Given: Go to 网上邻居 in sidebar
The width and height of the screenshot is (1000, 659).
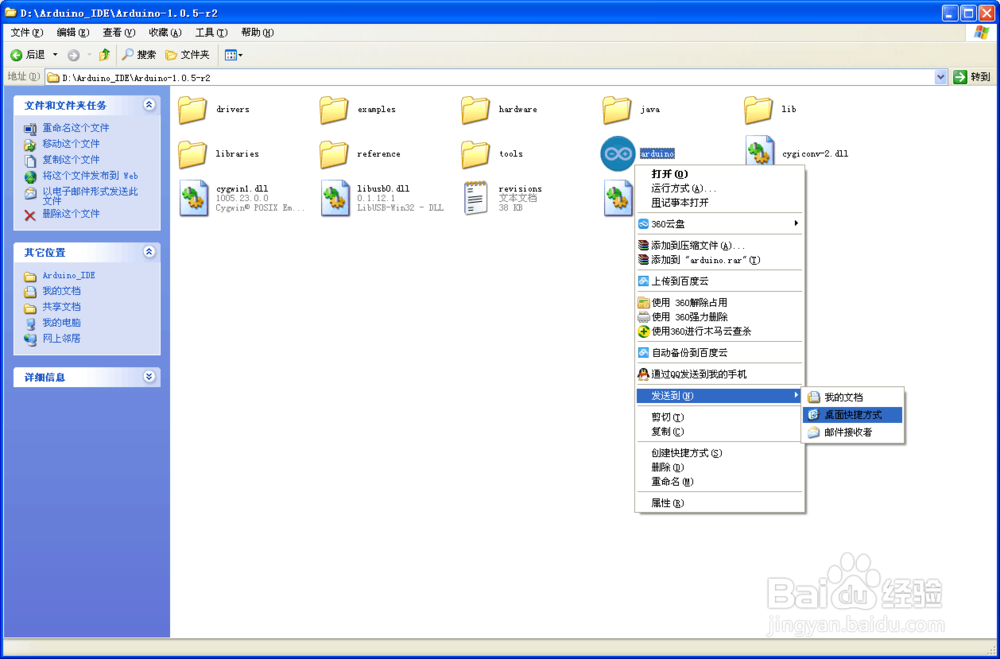Looking at the screenshot, I should 61,339.
